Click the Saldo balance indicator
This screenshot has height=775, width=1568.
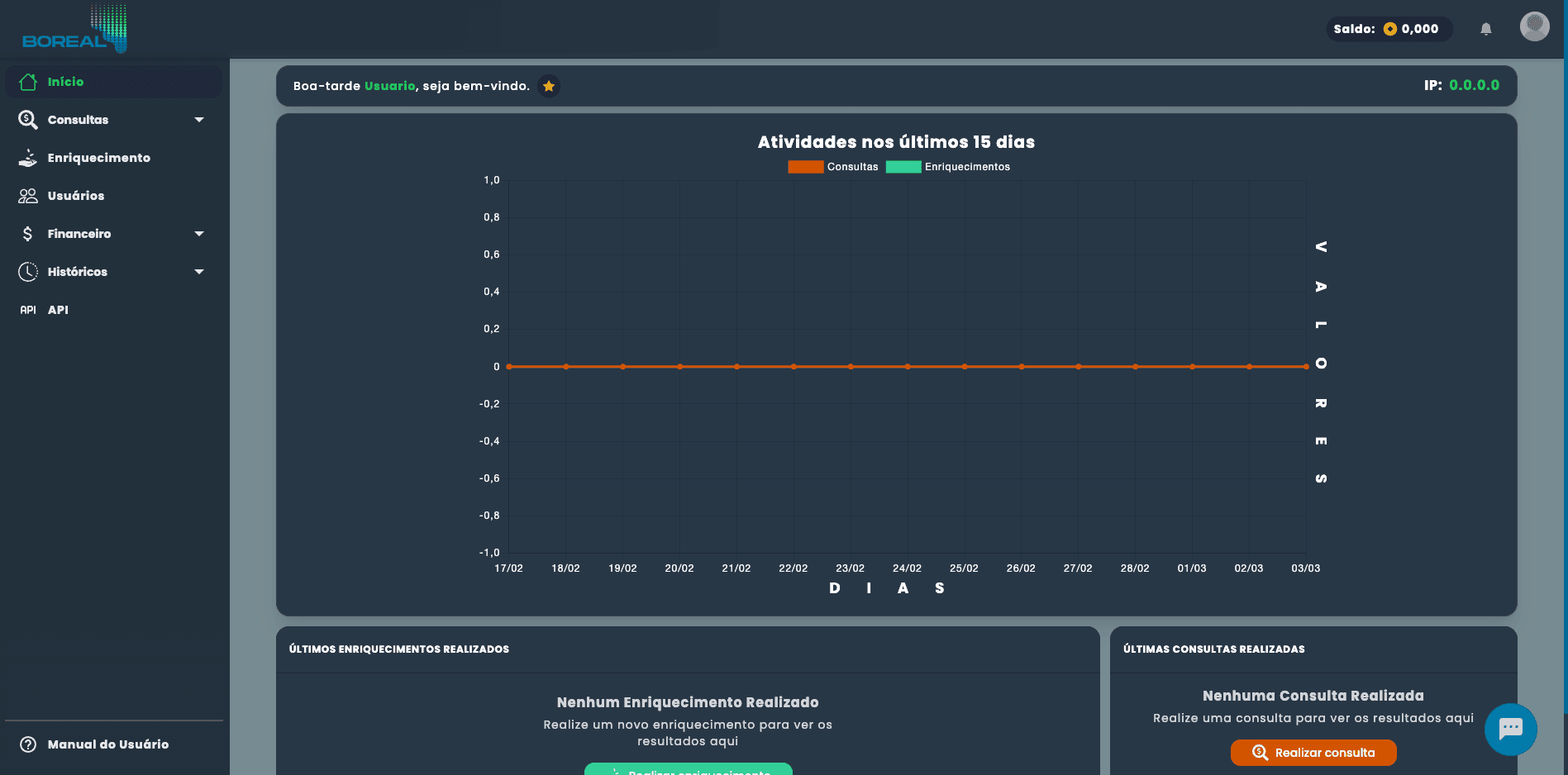(x=1389, y=29)
